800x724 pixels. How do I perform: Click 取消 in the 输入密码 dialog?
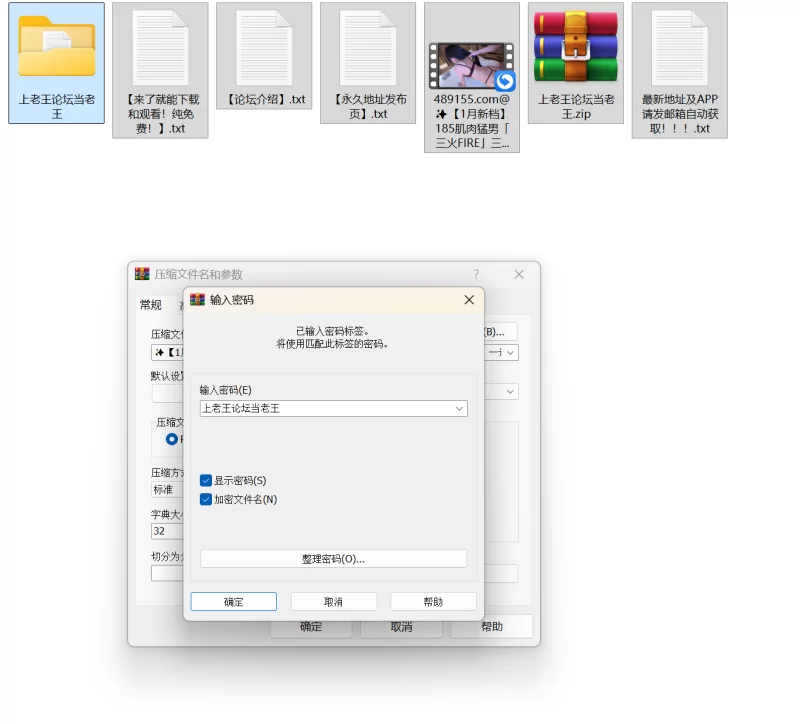coord(334,602)
